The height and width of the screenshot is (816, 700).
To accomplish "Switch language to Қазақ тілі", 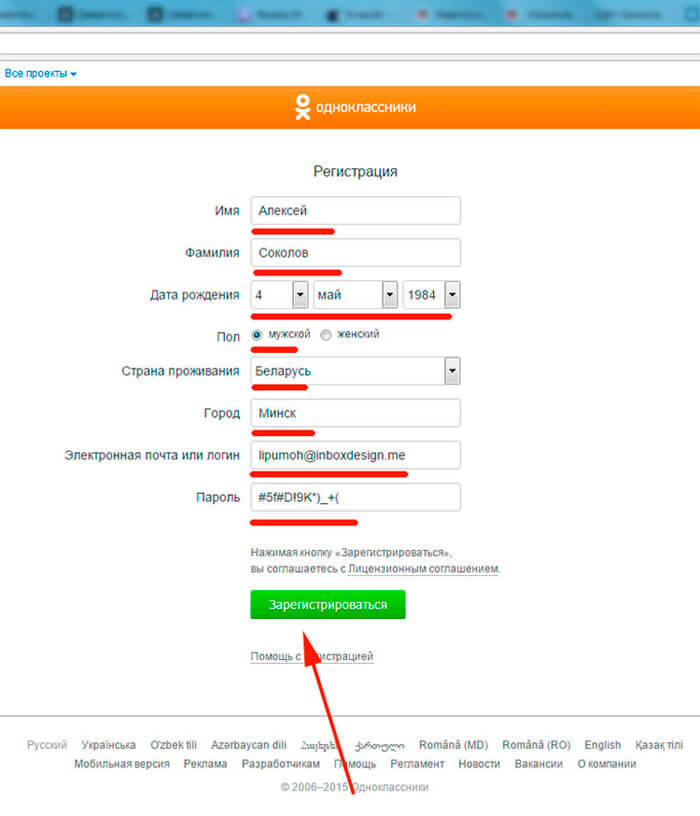I will point(659,745).
